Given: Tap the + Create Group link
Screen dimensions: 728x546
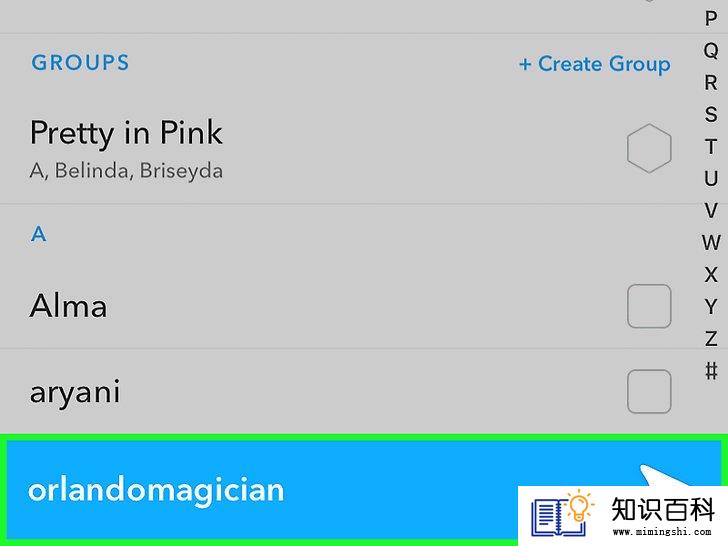Looking at the screenshot, I should point(594,64).
